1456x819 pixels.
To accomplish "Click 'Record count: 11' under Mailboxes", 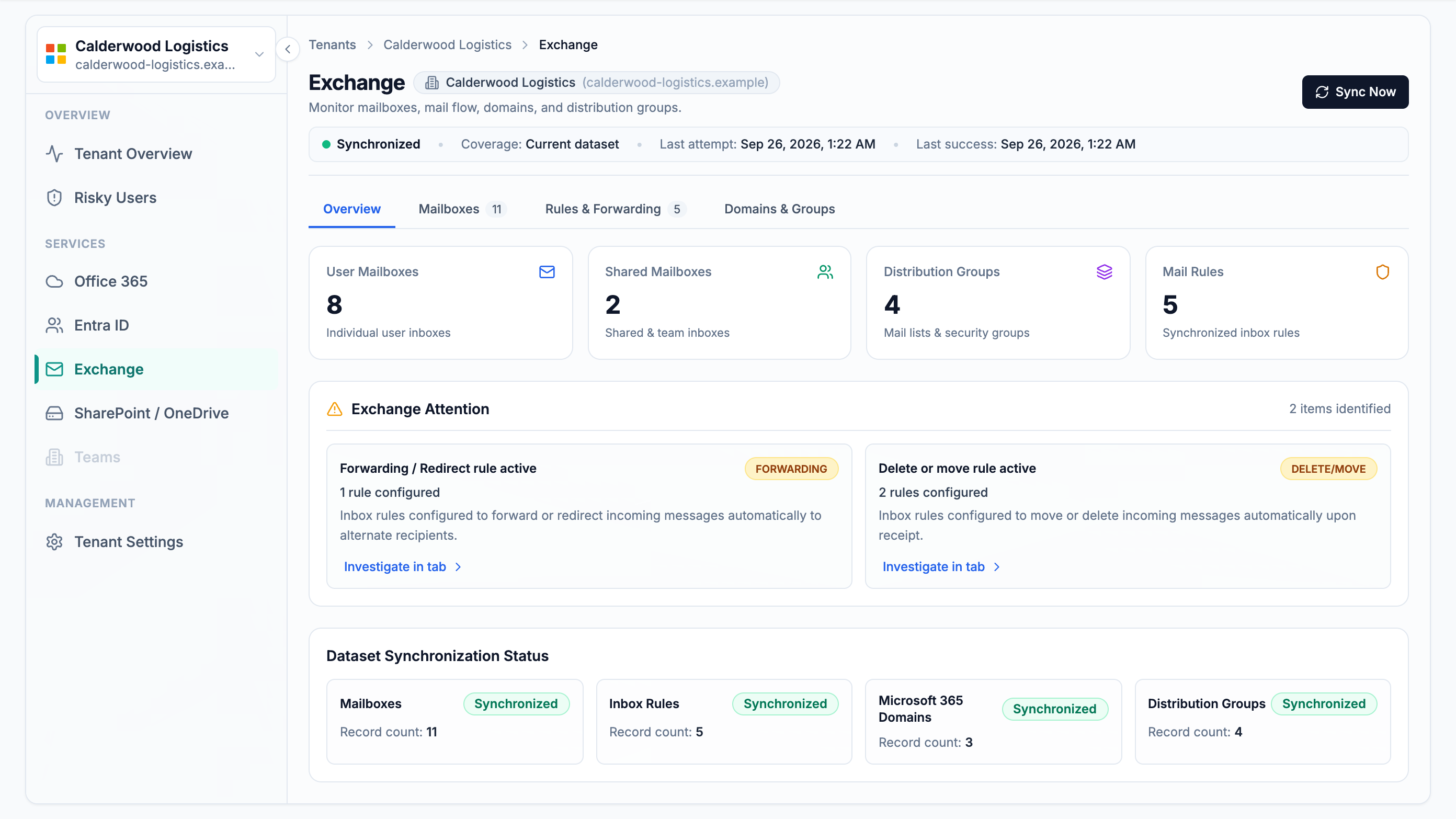I will pos(388,732).
